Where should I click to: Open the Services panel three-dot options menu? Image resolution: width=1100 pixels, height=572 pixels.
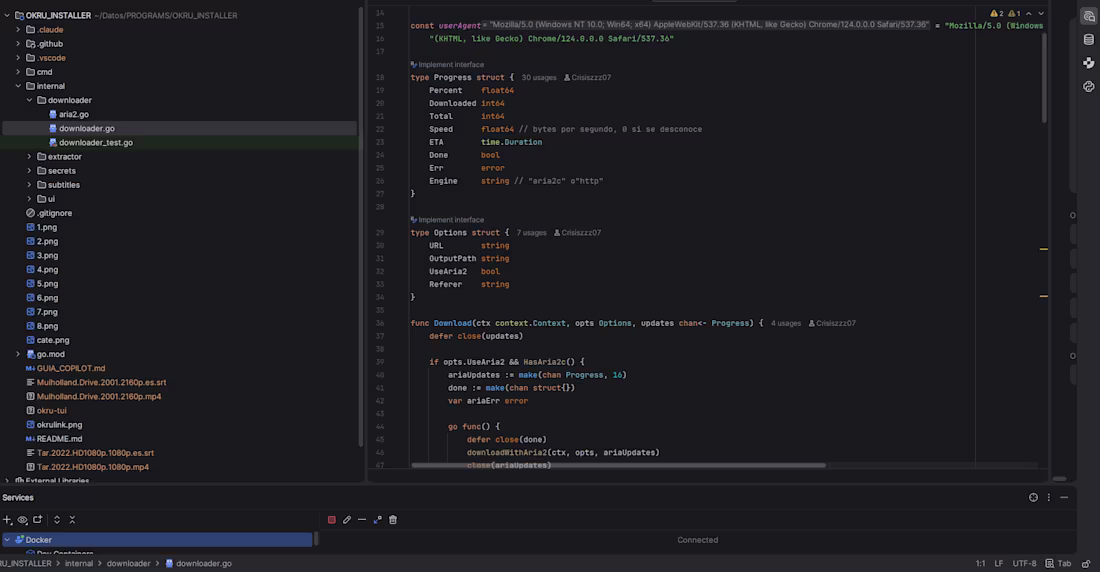click(x=1049, y=498)
